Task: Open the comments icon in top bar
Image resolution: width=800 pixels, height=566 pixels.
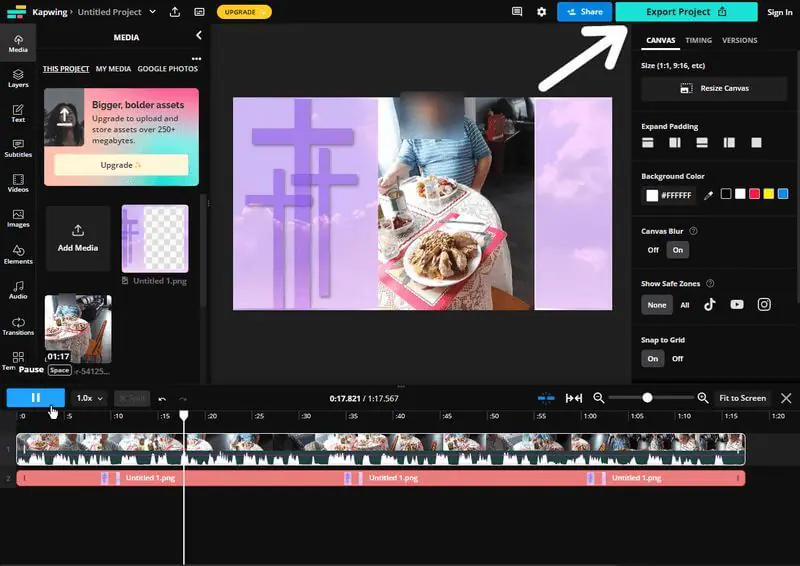Action: (517, 12)
